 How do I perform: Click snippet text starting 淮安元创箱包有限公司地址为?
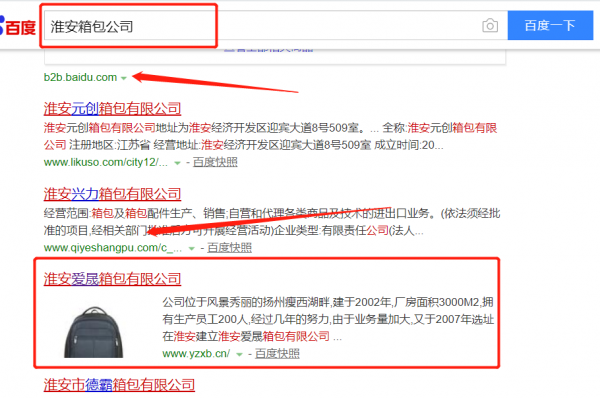coord(271,136)
